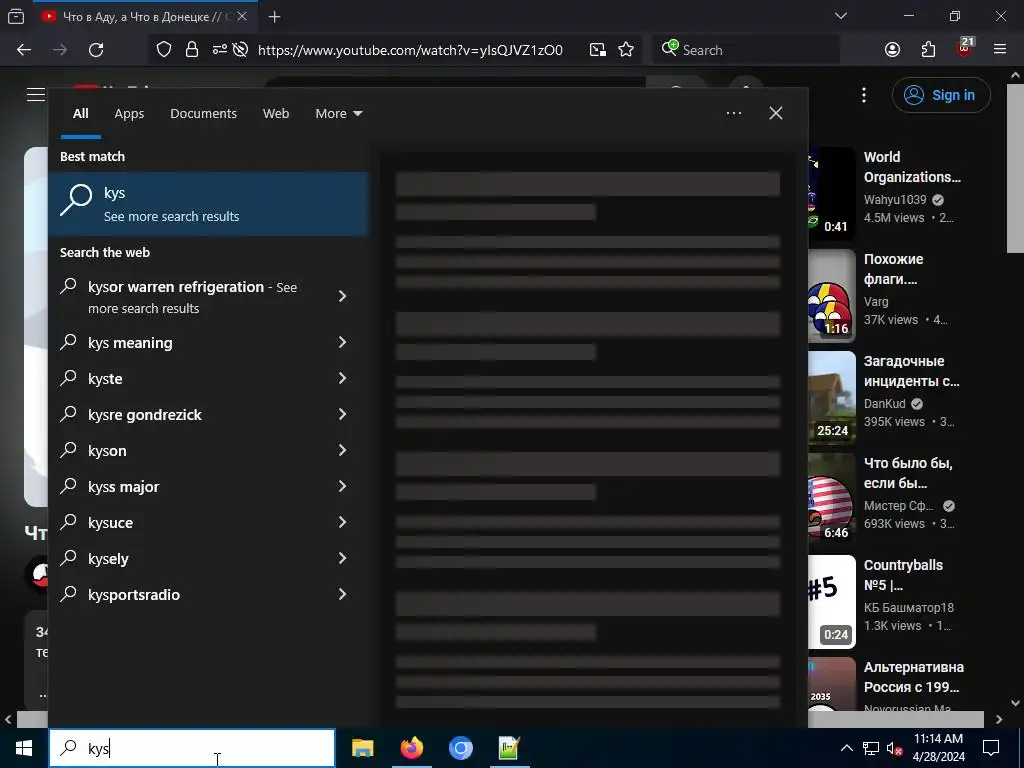The height and width of the screenshot is (768, 1024).
Task: Show hidden tray icons chevron
Action: [x=846, y=748]
